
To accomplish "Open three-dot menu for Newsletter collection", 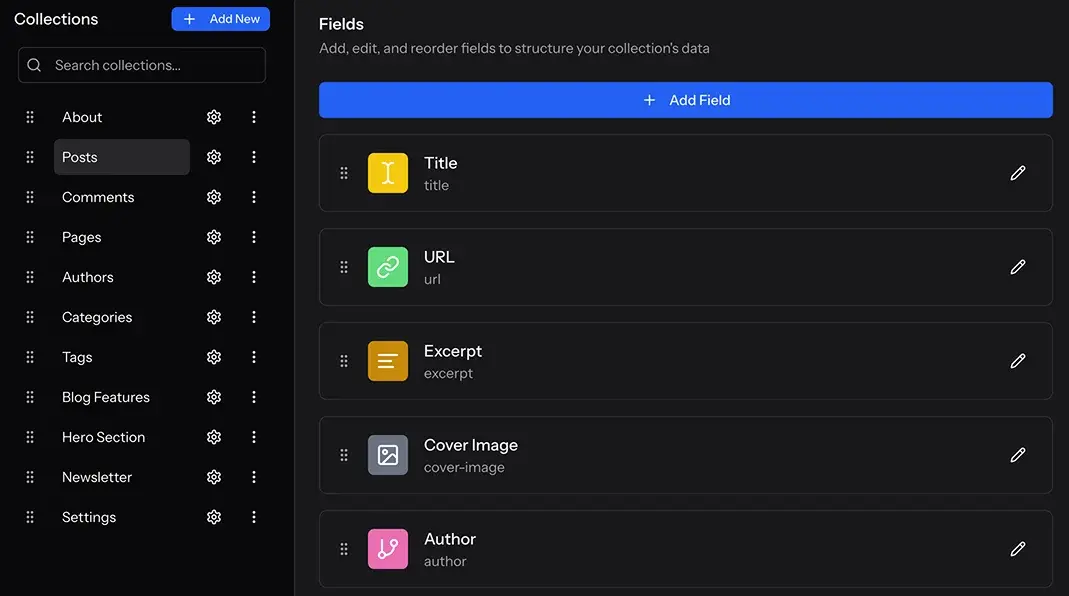I will (x=254, y=477).
